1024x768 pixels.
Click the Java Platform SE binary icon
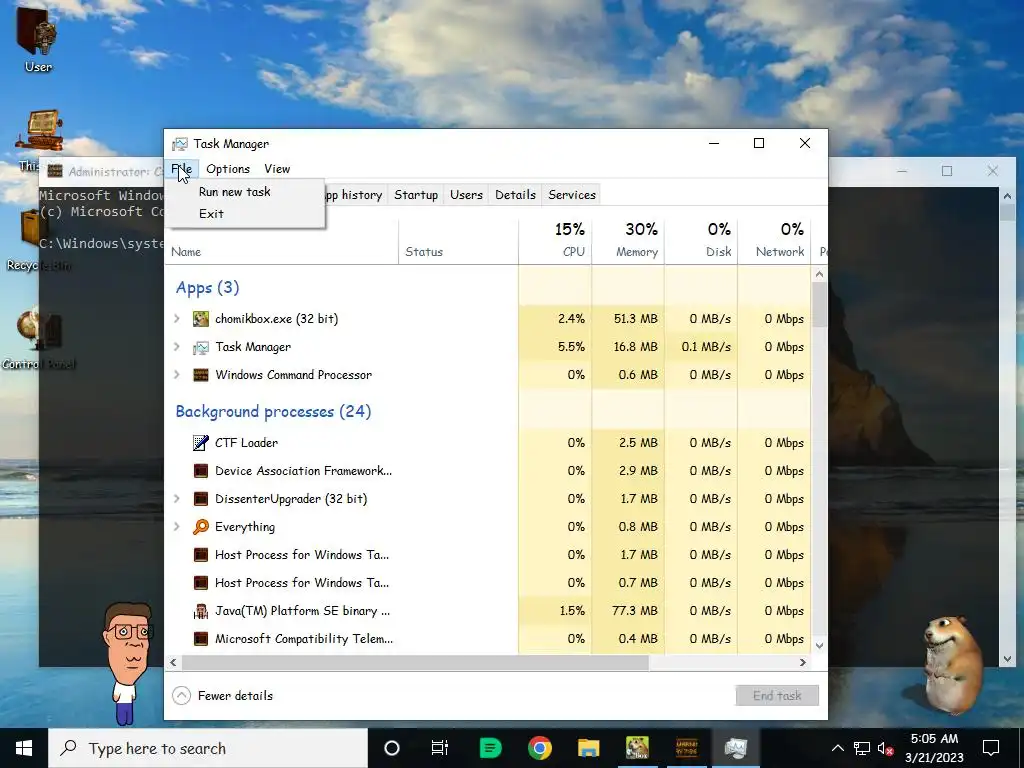click(x=200, y=611)
